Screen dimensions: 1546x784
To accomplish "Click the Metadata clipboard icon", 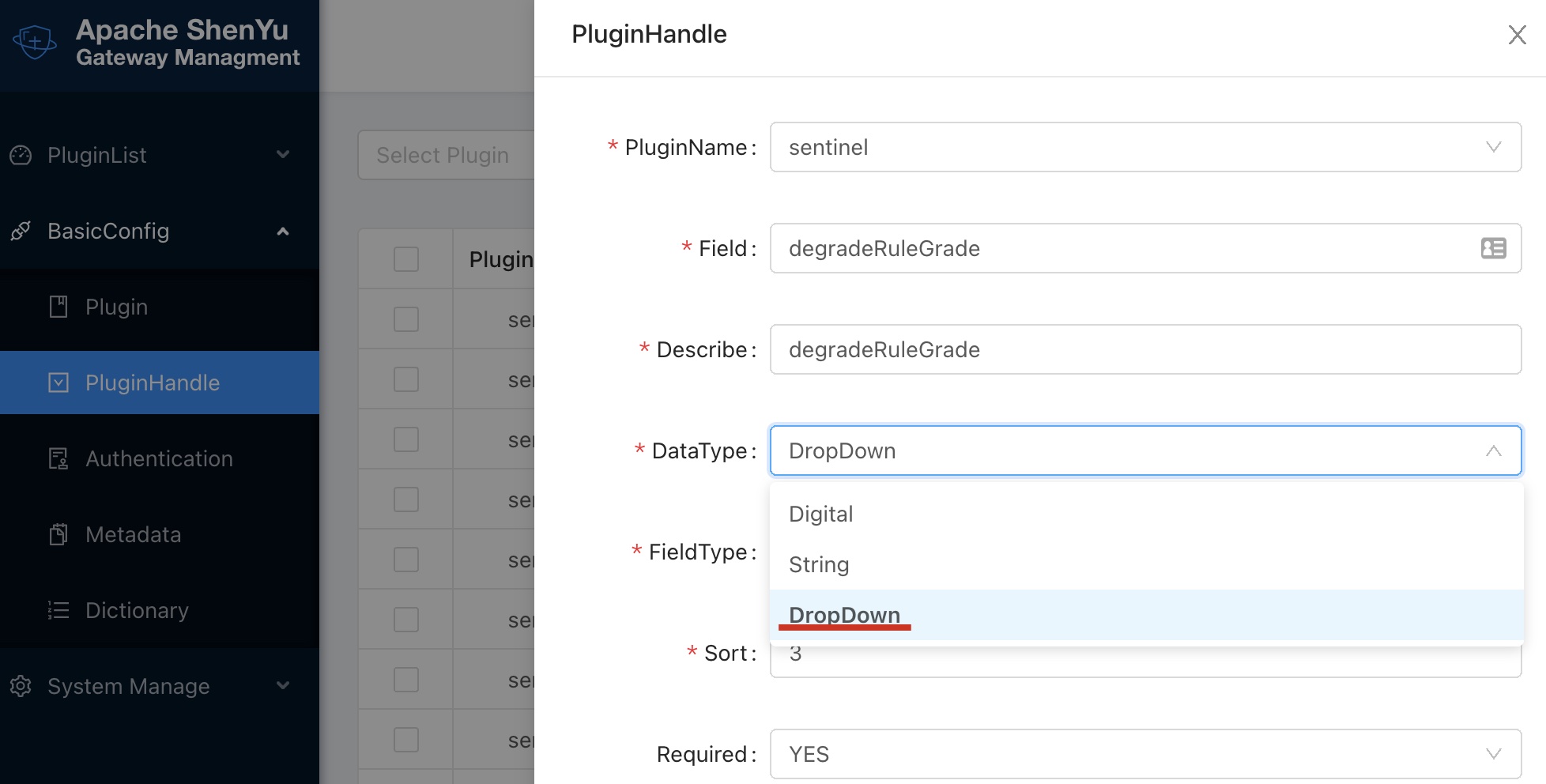I will tap(58, 534).
